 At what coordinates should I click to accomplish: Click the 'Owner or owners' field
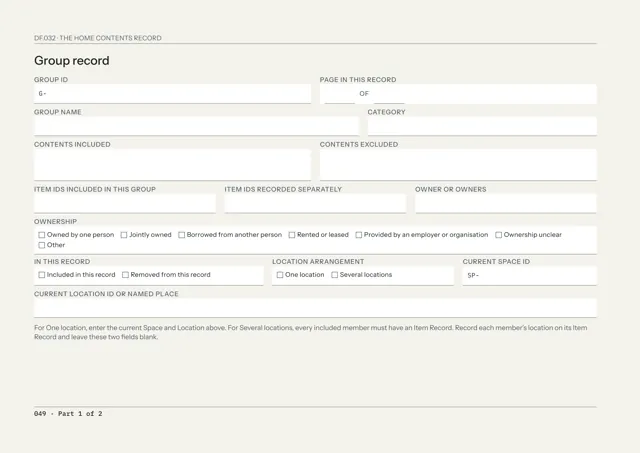(506, 203)
